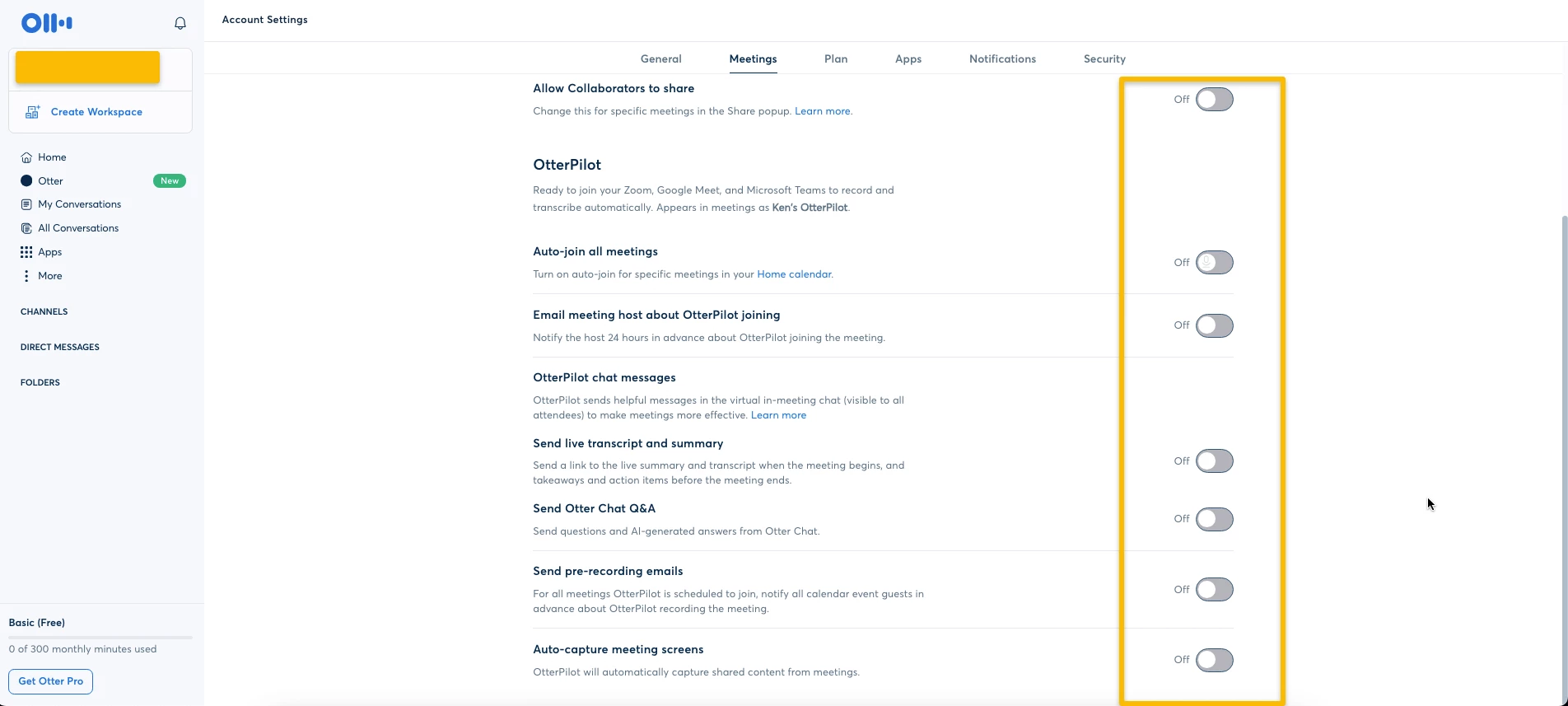Open My Conversations in sidebar
The width and height of the screenshot is (1568, 706).
click(x=79, y=204)
